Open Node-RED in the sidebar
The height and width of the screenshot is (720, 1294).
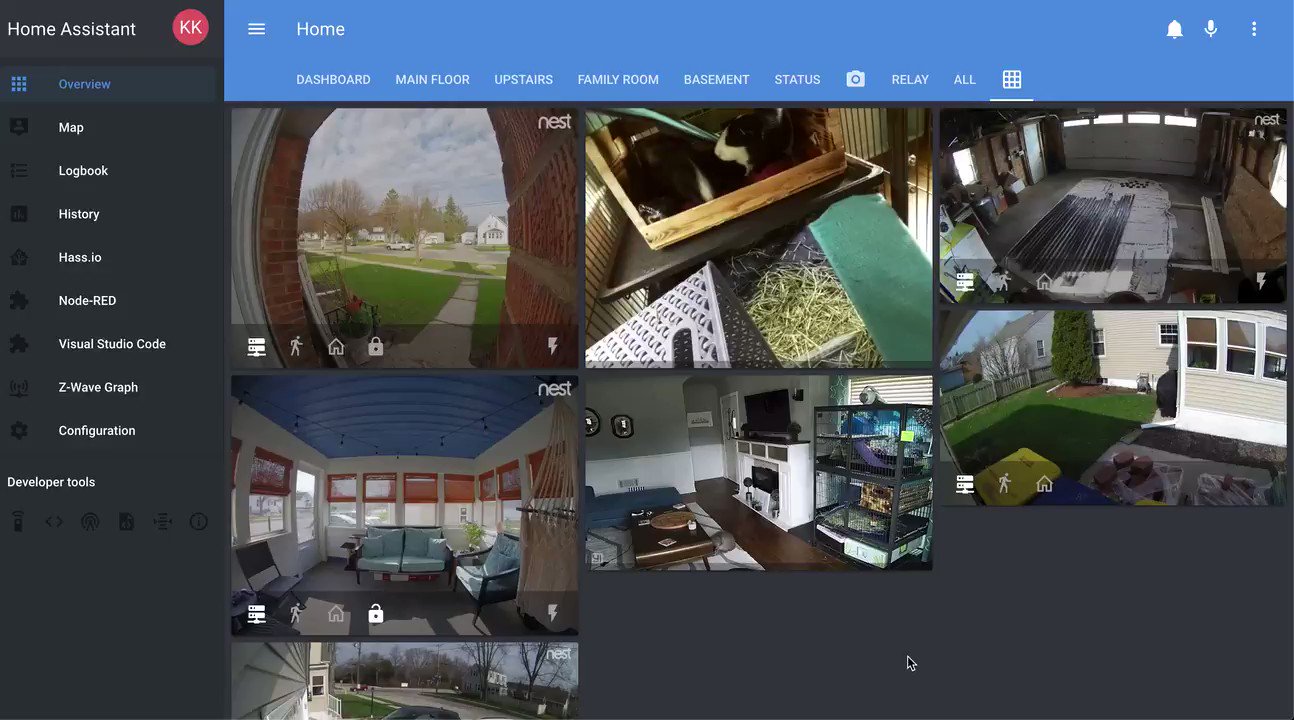click(x=108, y=300)
